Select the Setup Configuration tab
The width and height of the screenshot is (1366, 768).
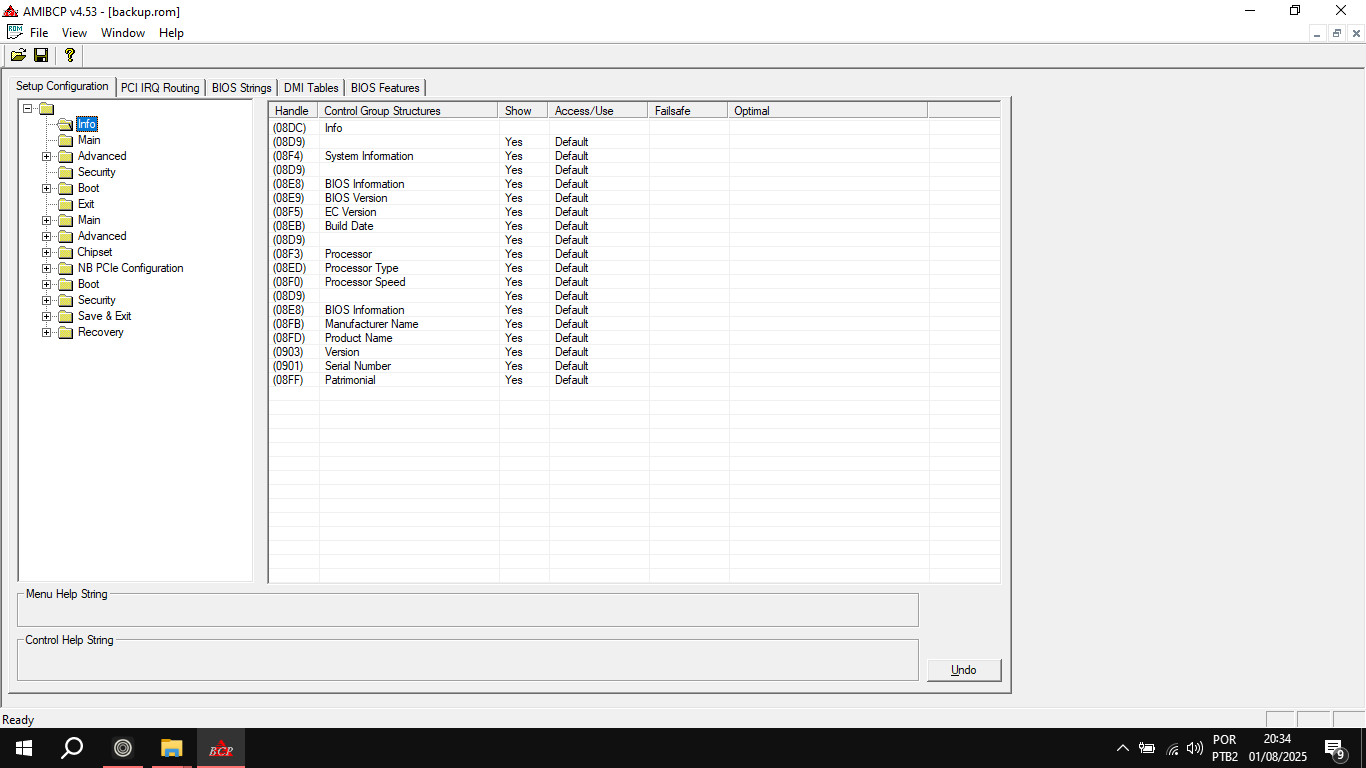[x=62, y=86]
